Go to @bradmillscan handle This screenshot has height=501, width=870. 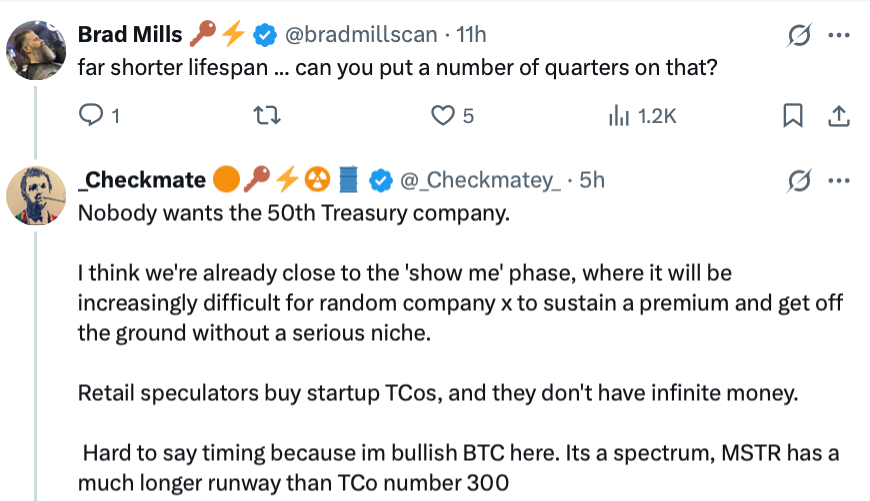pos(361,35)
